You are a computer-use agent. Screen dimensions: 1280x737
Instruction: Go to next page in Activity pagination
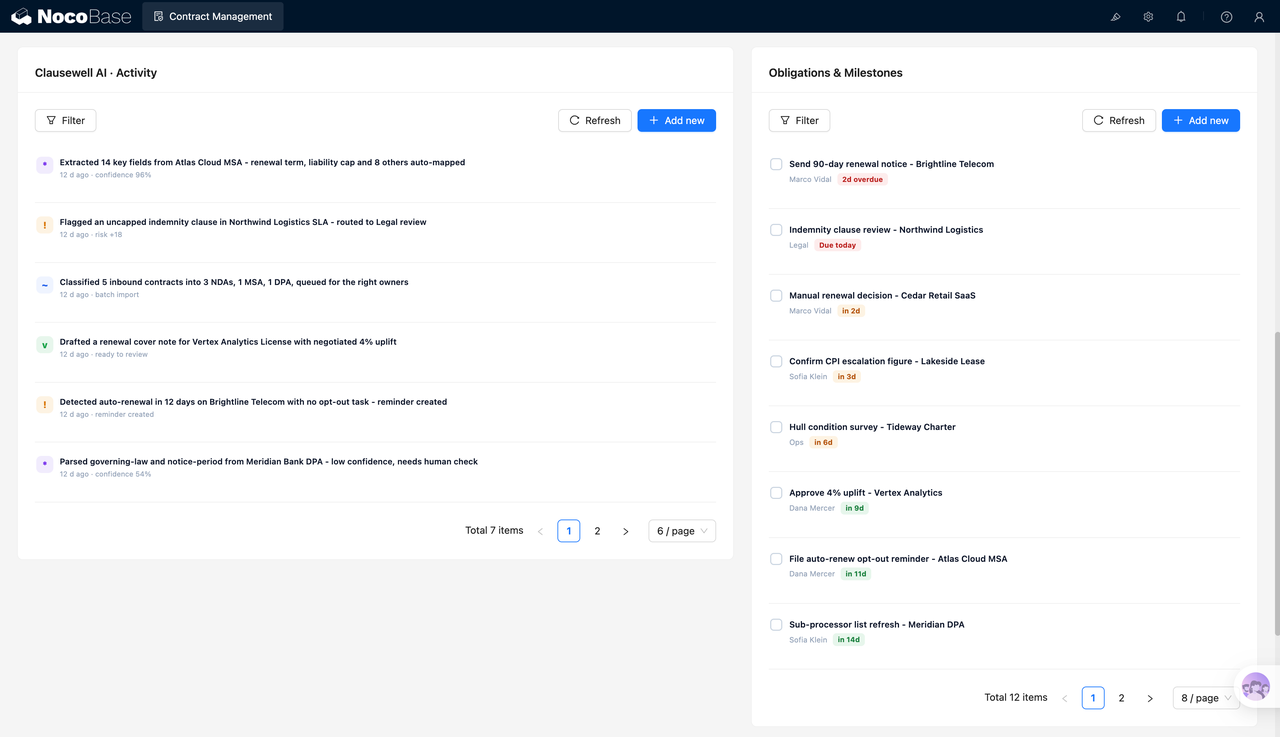tap(626, 531)
